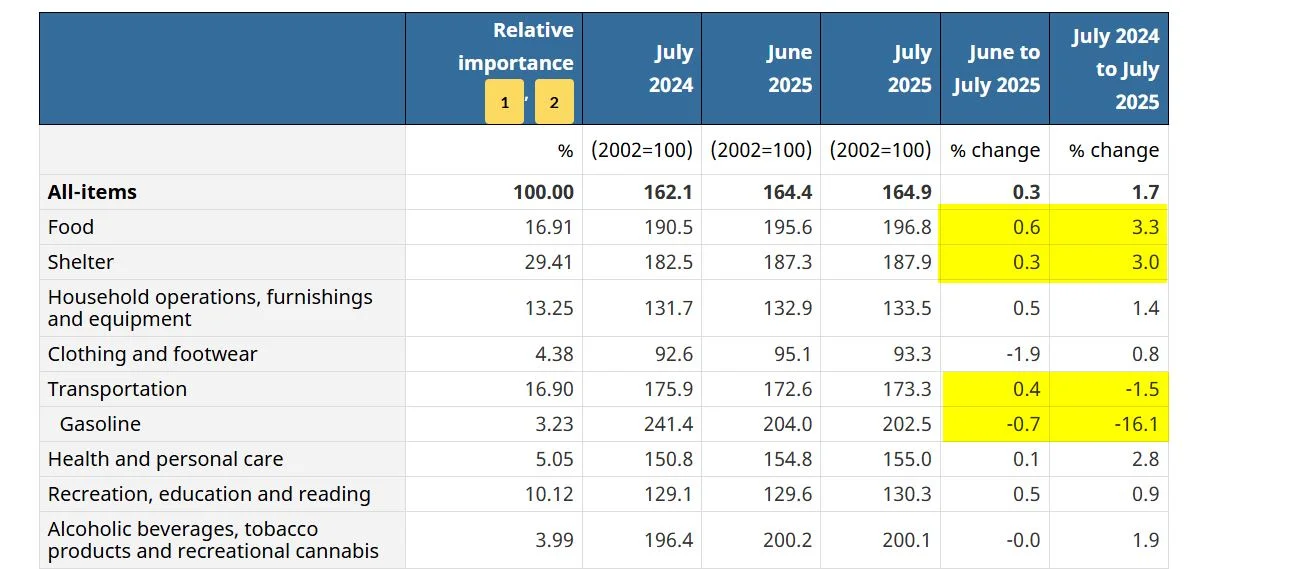Click Recreation, education and reading label
This screenshot has width=1304, height=569.
(x=209, y=494)
